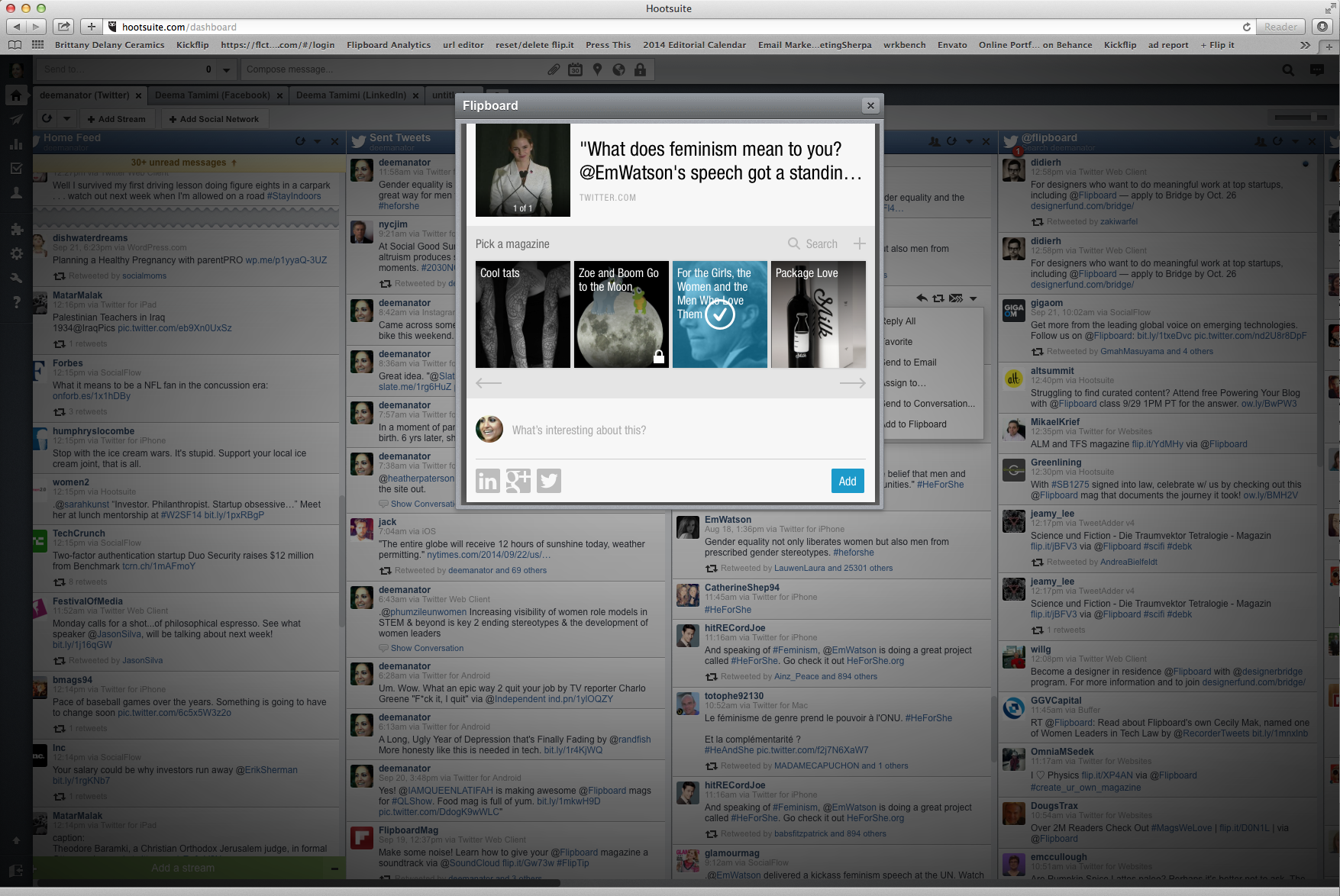The width and height of the screenshot is (1340, 896).
Task: Open the Publisher paper plane icon
Action: (x=16, y=119)
